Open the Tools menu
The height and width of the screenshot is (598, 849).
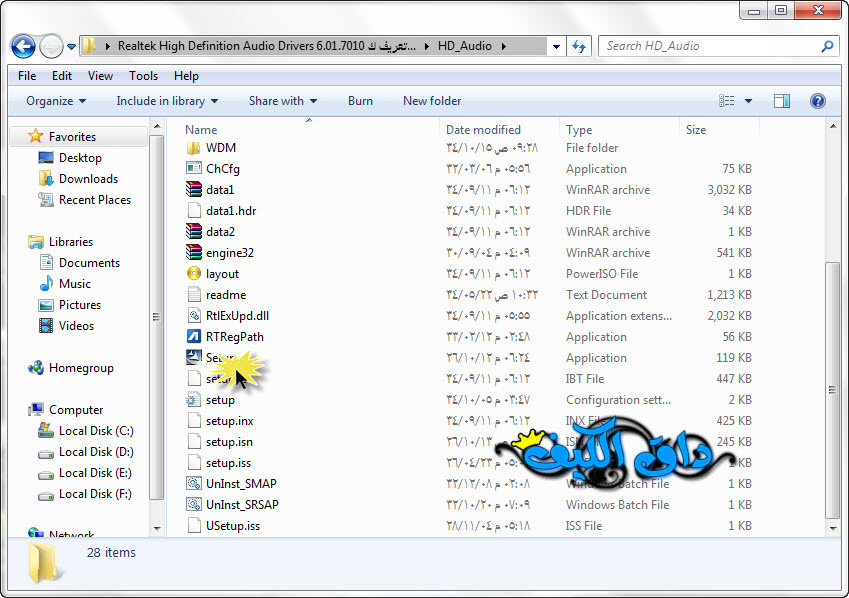pos(143,76)
